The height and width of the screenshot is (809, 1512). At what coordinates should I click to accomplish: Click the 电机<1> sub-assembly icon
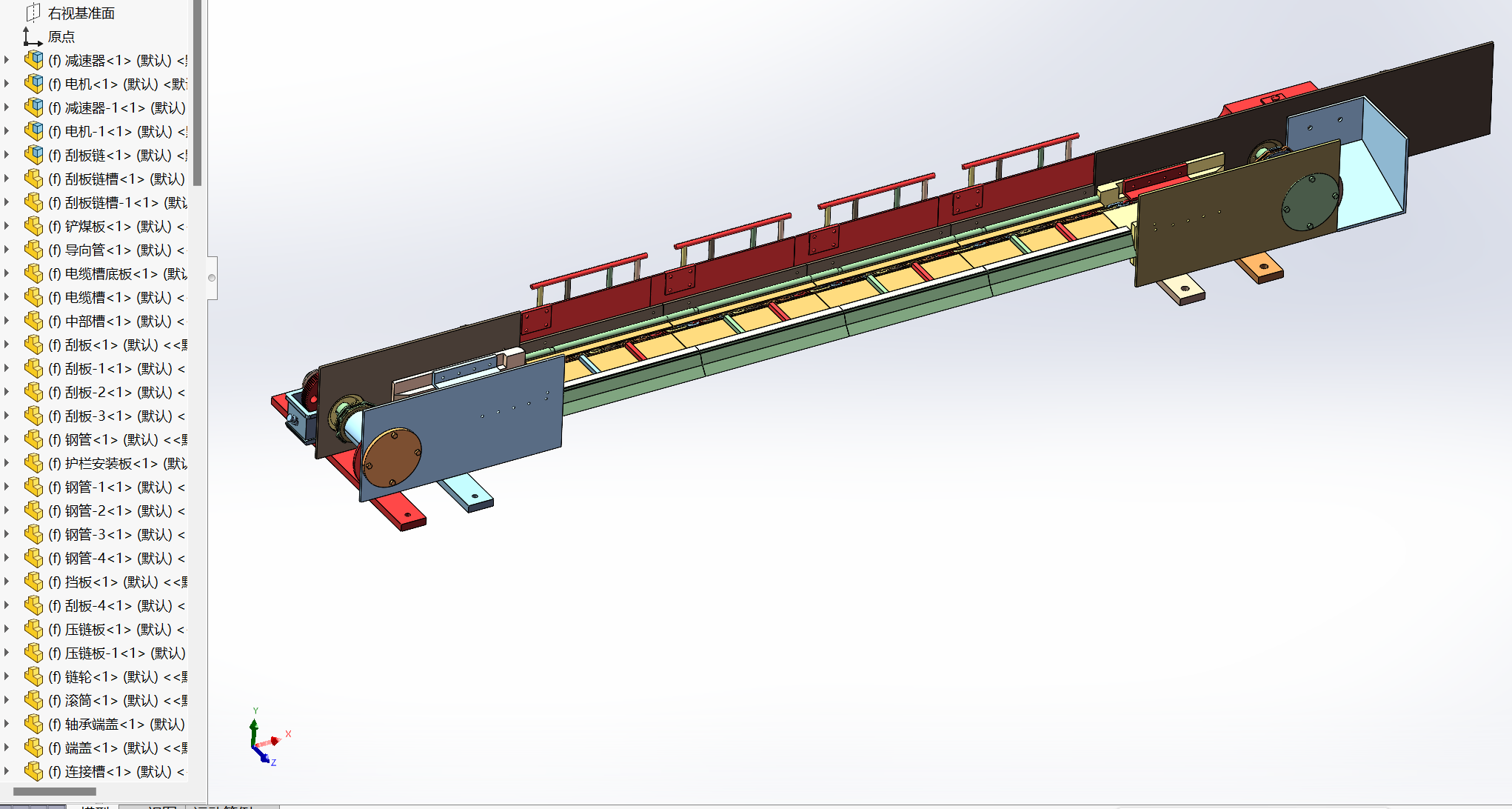tap(34, 84)
